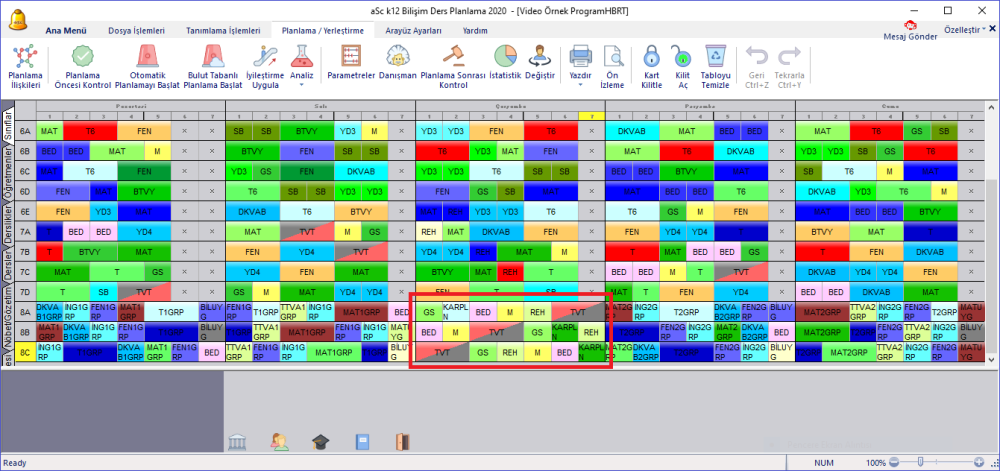Viewport: 1000px width, 471px height.
Task: Open the Özelleştir dropdown
Action: (x=965, y=29)
